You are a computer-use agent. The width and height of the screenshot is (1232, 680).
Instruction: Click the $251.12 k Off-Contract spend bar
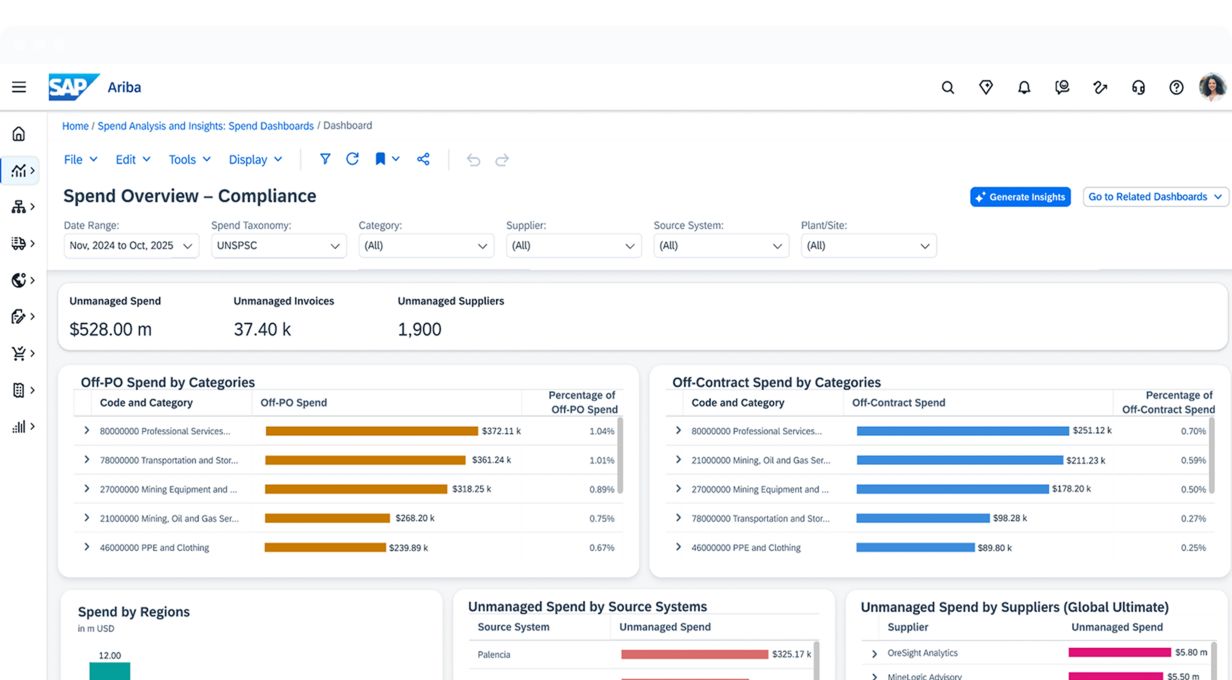coord(963,431)
